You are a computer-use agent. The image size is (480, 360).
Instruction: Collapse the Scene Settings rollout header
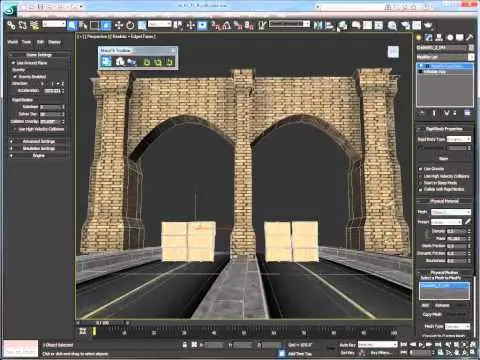click(39, 55)
